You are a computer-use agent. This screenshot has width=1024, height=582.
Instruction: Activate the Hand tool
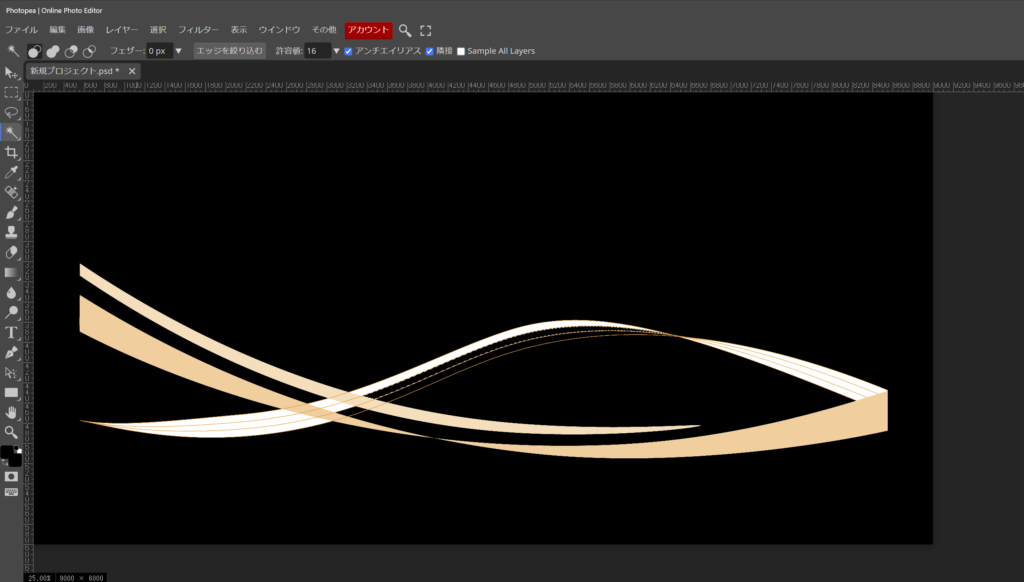click(x=11, y=412)
